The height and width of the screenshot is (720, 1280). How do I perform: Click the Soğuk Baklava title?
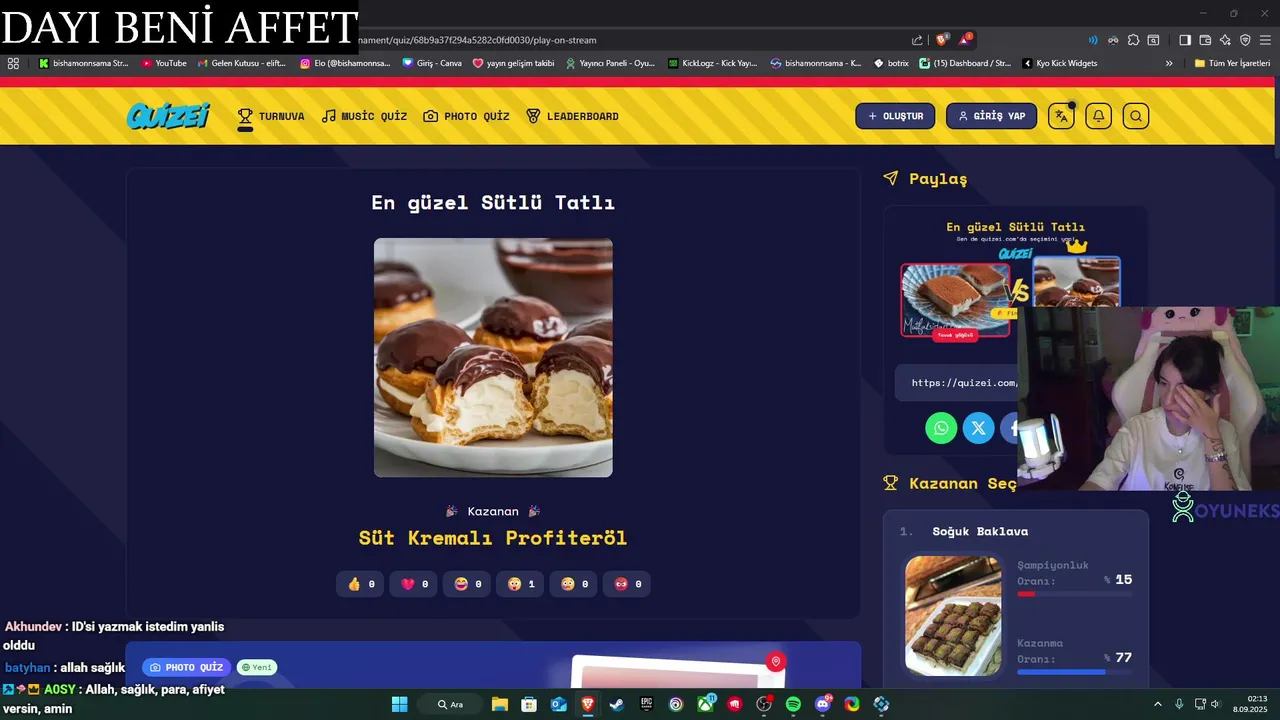point(980,531)
